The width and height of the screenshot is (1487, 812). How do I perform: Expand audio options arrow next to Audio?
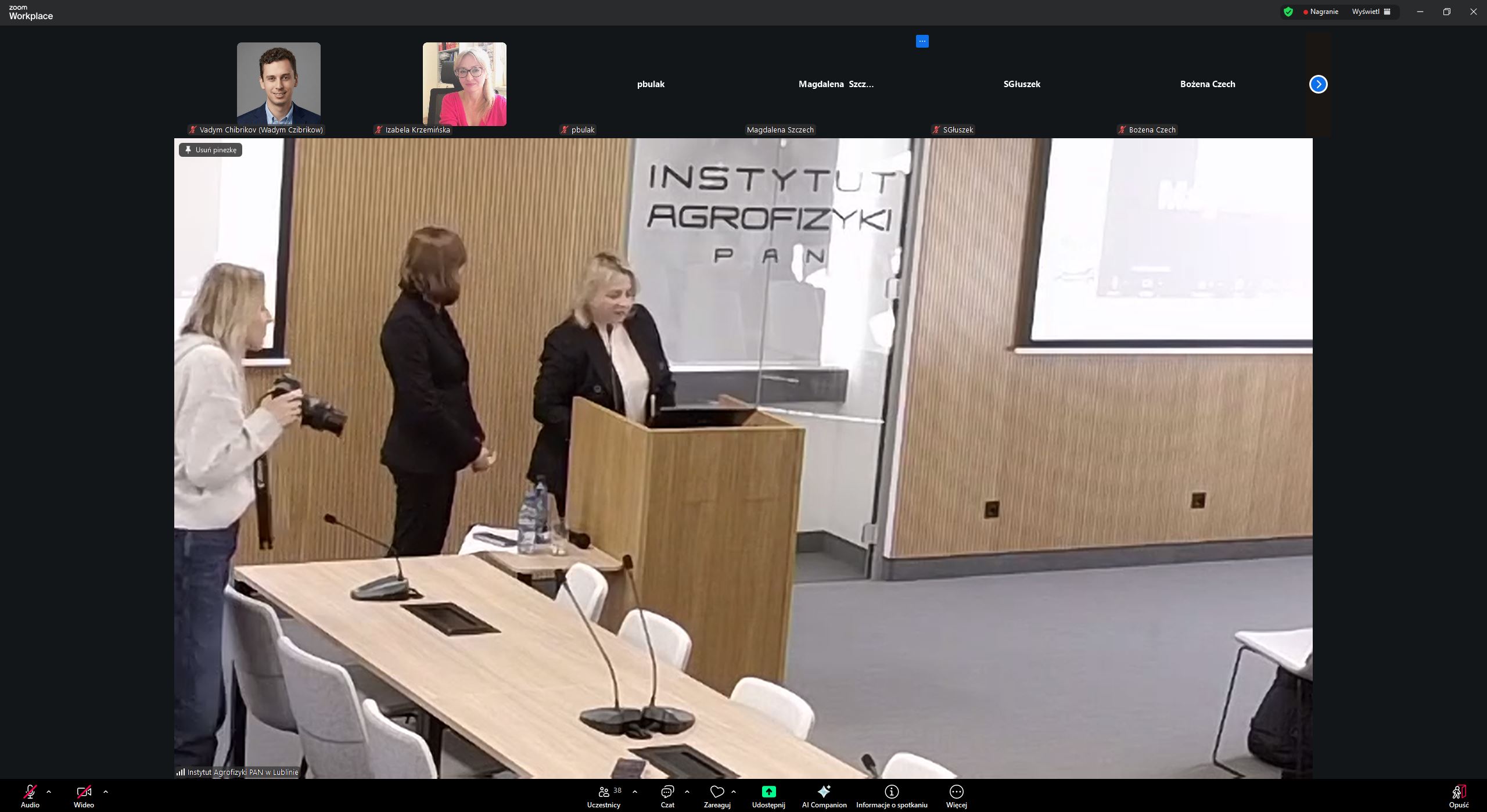coord(49,792)
